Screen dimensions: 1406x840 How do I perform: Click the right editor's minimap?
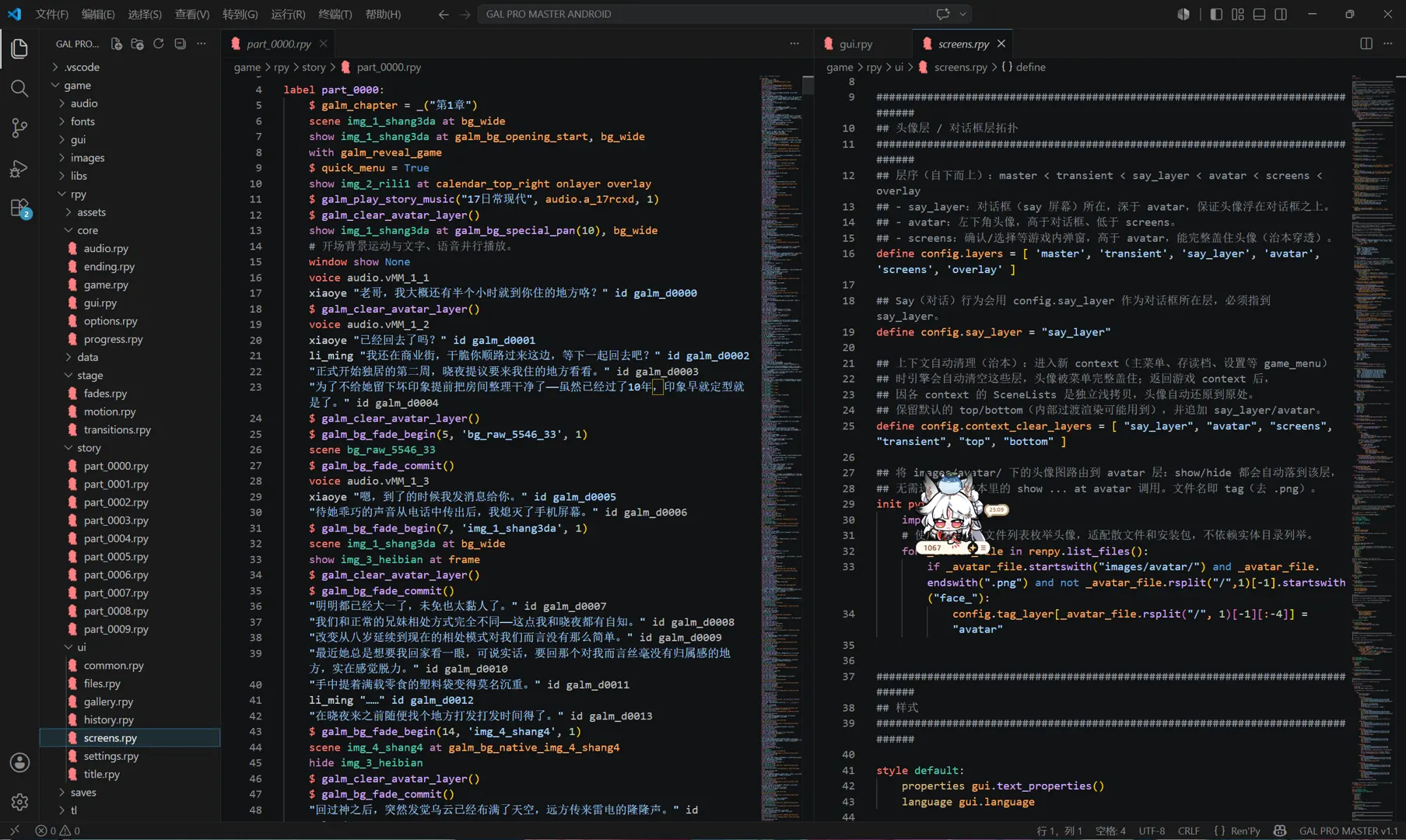pos(1373,447)
